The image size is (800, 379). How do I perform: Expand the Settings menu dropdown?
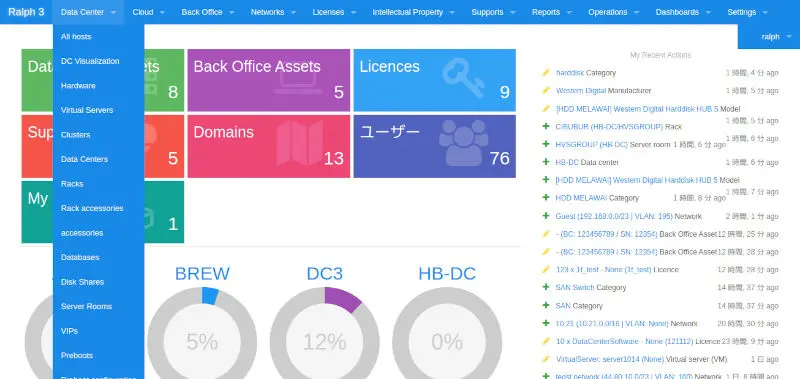point(747,12)
